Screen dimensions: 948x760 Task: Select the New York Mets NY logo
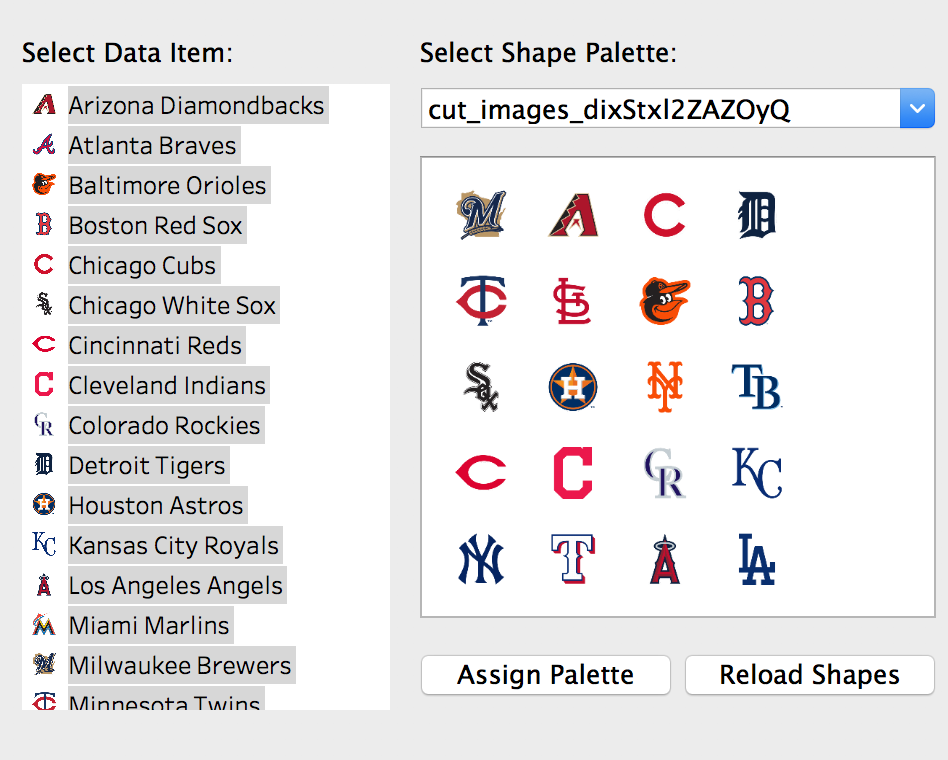(665, 387)
